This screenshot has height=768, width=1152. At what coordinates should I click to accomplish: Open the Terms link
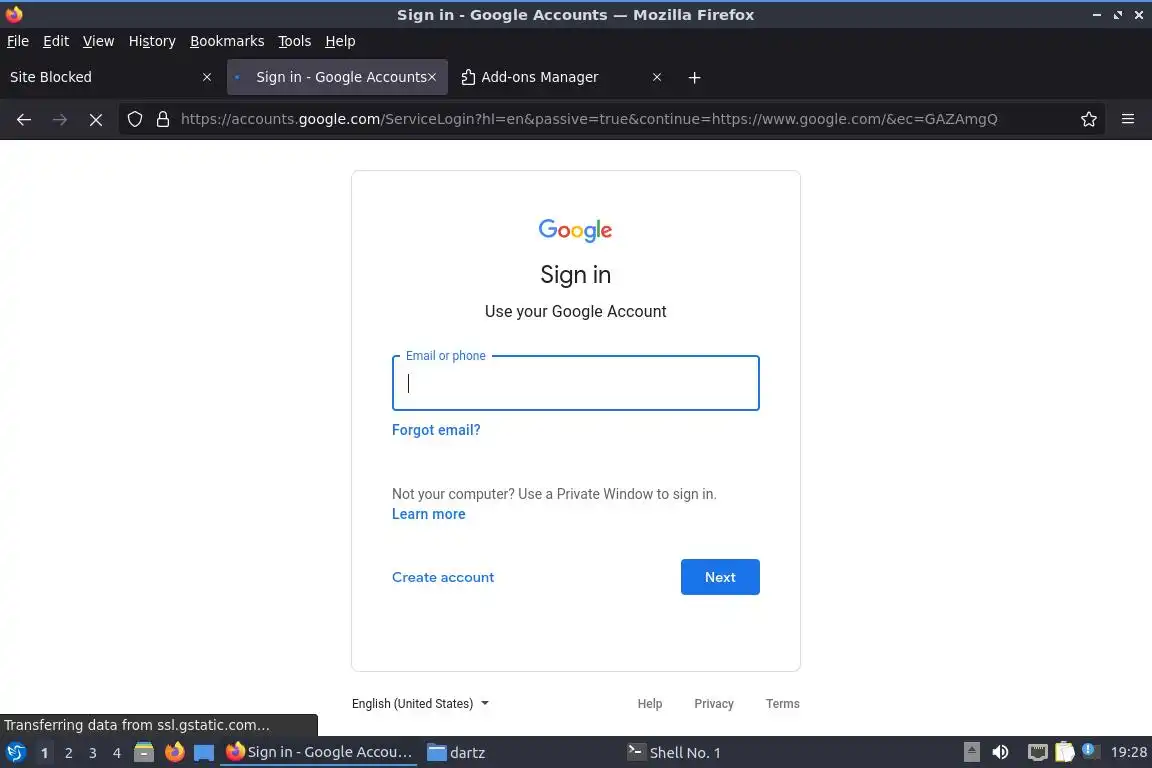point(782,703)
